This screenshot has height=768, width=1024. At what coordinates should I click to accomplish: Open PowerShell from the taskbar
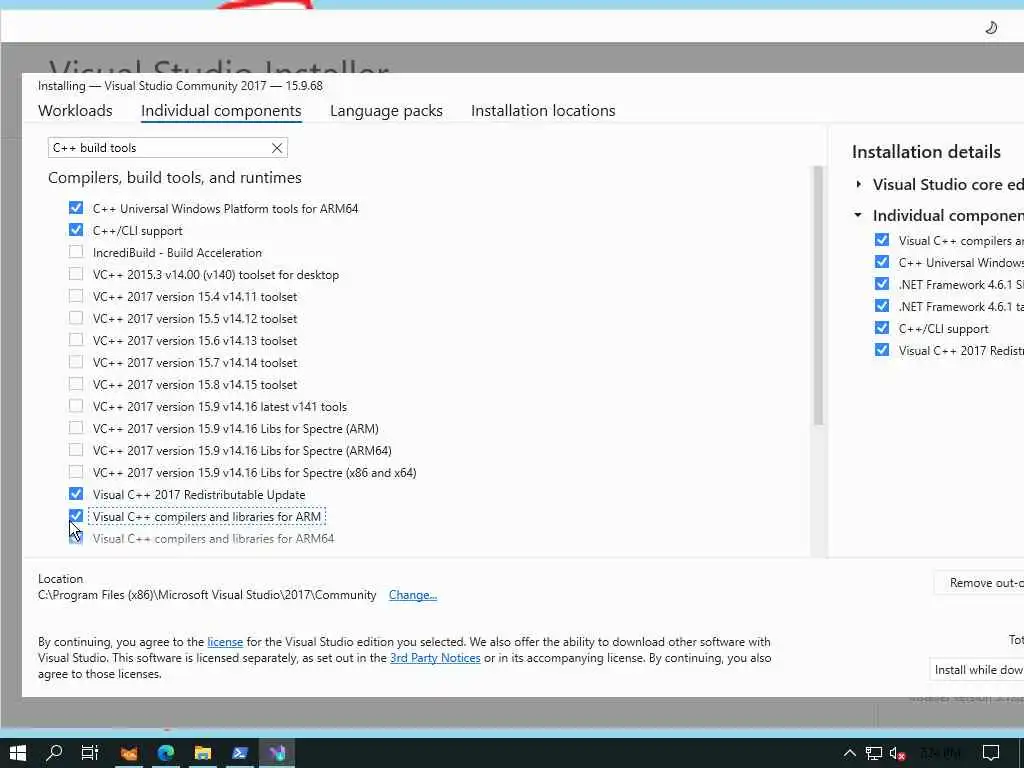coord(240,753)
